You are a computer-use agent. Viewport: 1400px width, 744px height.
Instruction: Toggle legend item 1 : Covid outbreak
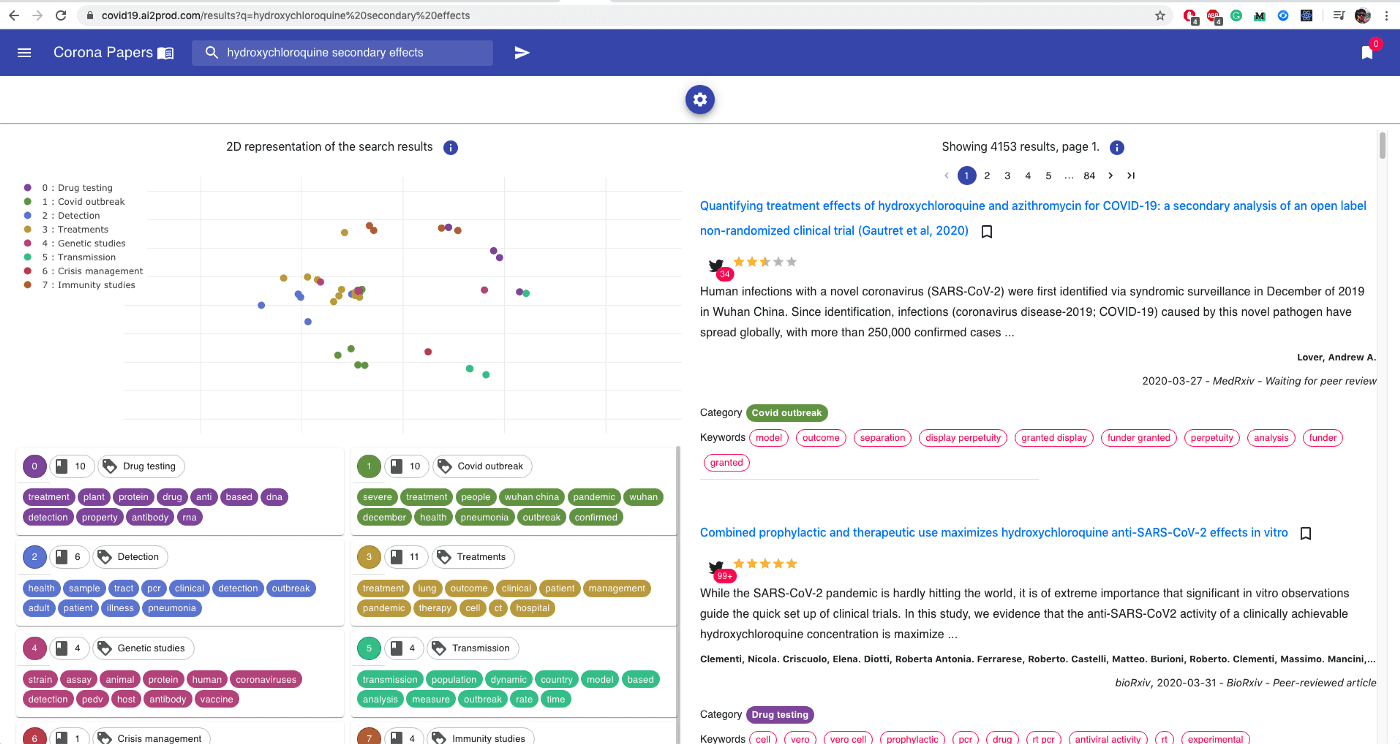coord(74,202)
